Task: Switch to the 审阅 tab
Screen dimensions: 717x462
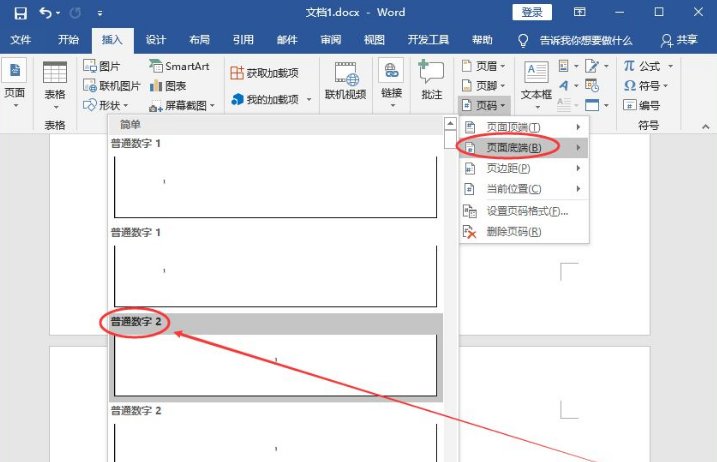Action: click(x=331, y=40)
